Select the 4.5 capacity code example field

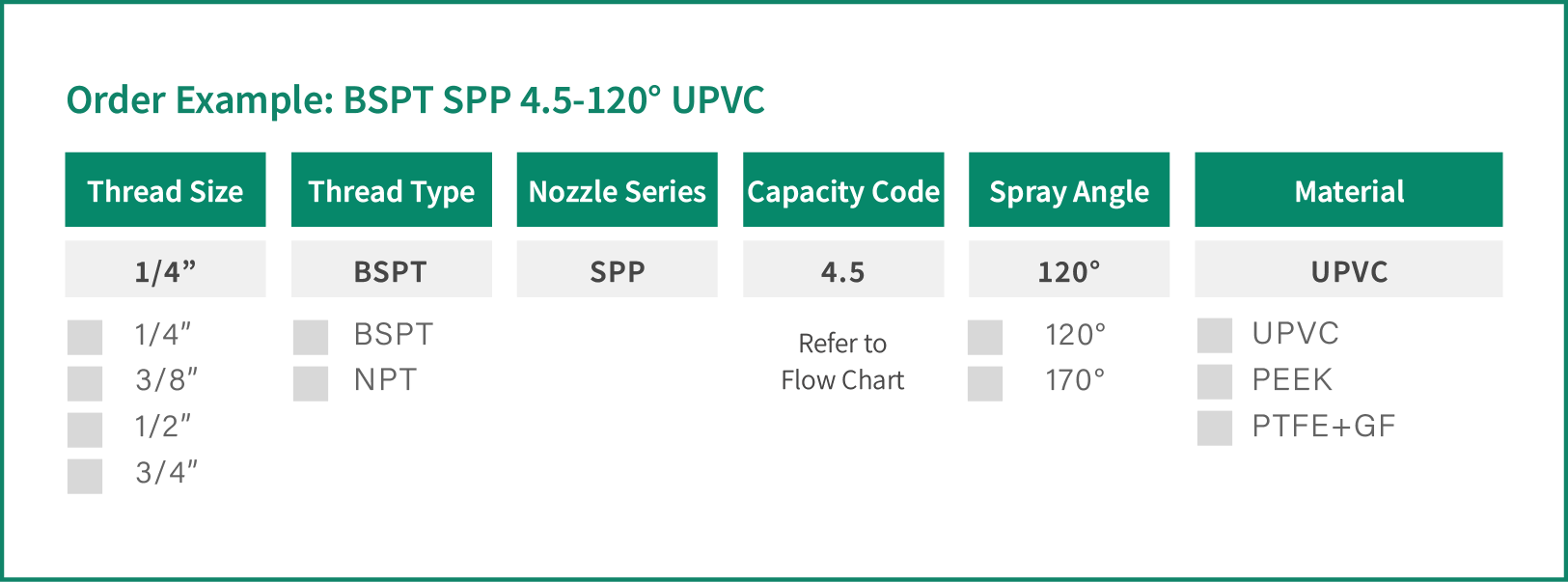[843, 269]
